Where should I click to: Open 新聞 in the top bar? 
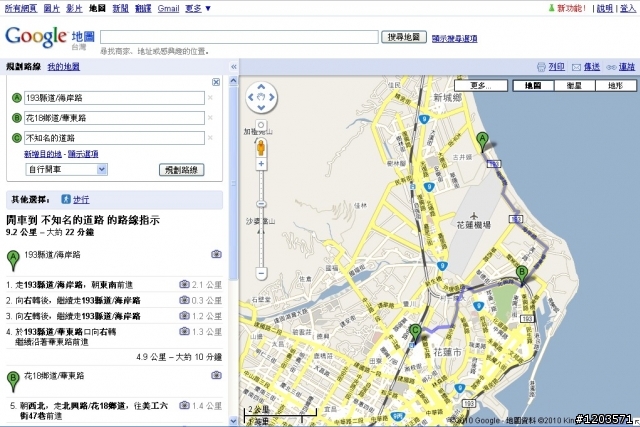click(120, 8)
